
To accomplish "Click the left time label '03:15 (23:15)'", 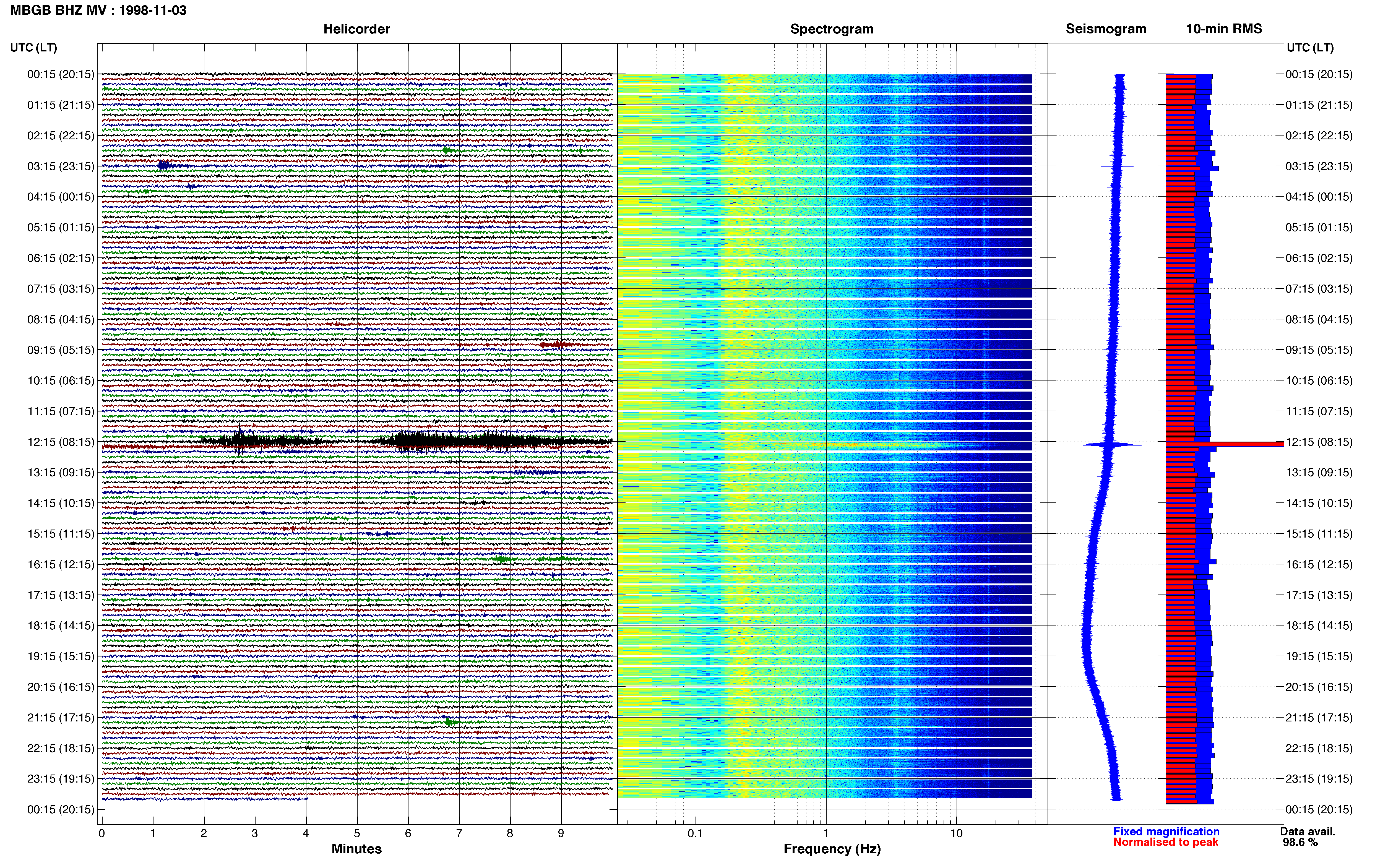I will 61,166.
